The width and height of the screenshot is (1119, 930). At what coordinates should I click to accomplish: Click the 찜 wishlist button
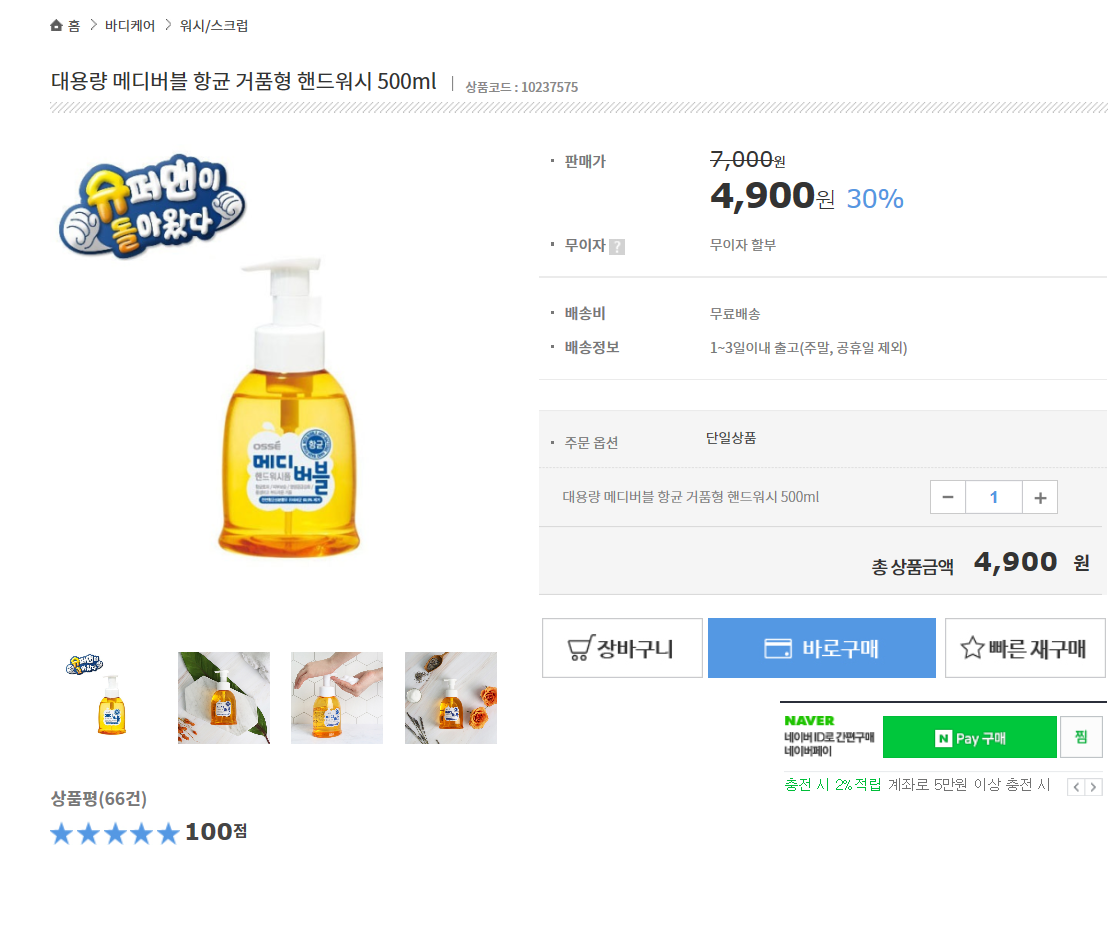pos(1081,737)
